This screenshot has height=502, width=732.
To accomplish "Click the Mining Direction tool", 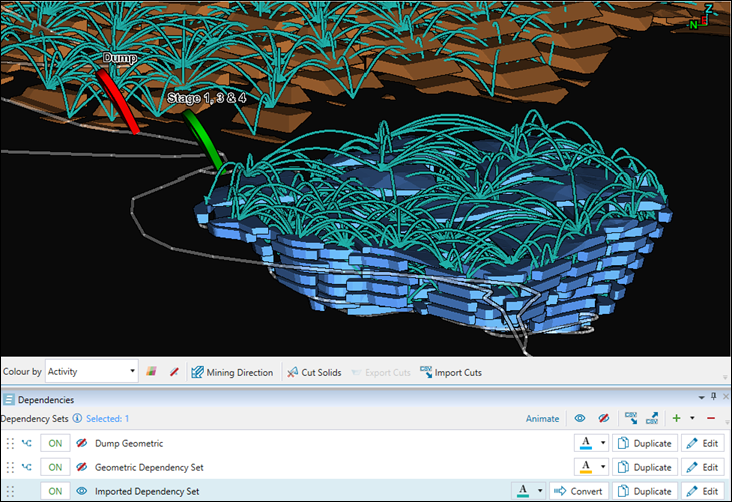I will (x=232, y=372).
